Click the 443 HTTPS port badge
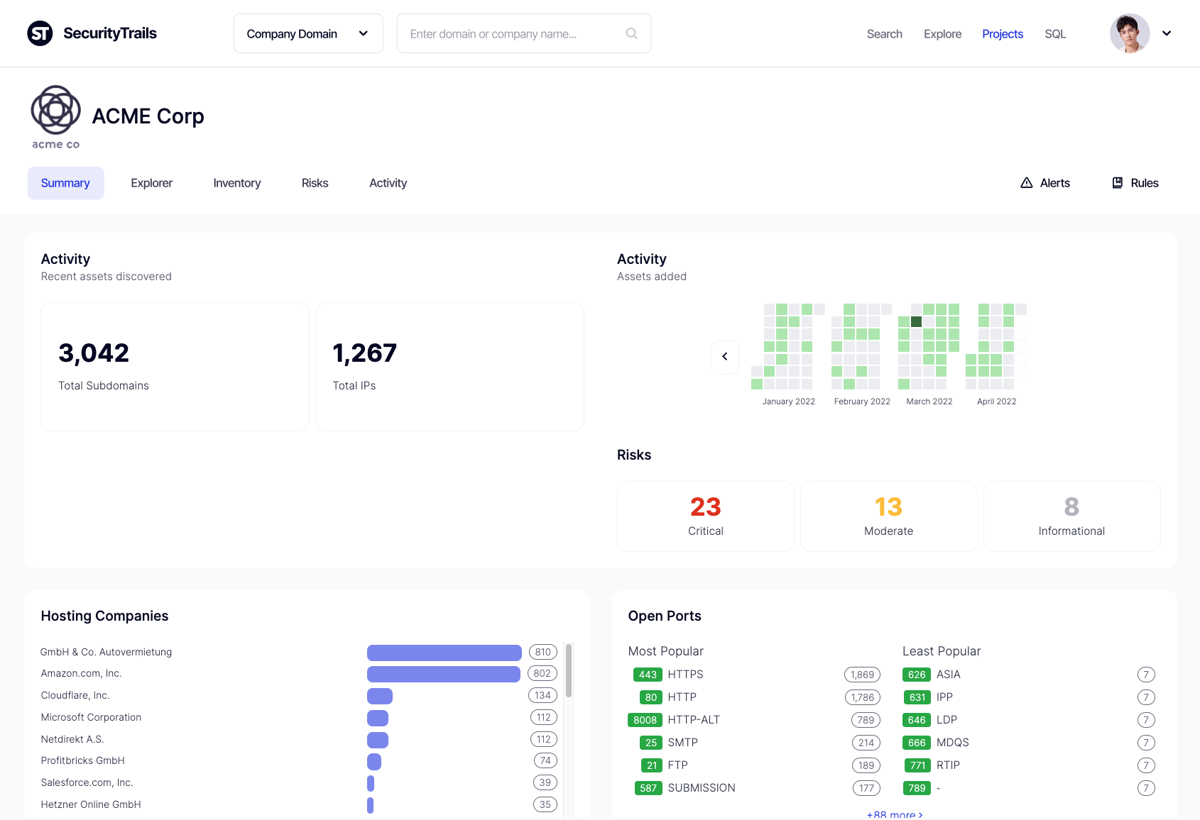The height and width of the screenshot is (820, 1200). (x=648, y=674)
